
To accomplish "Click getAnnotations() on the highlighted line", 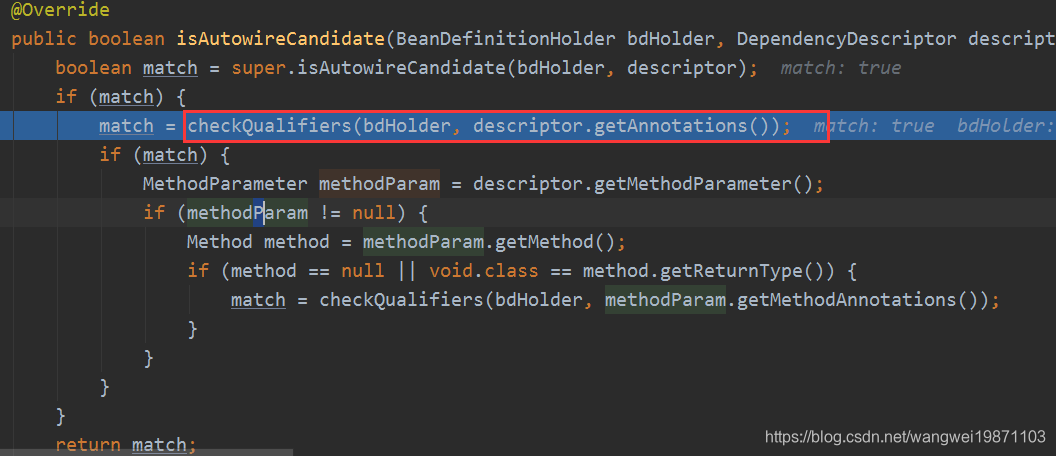I will pos(681,126).
